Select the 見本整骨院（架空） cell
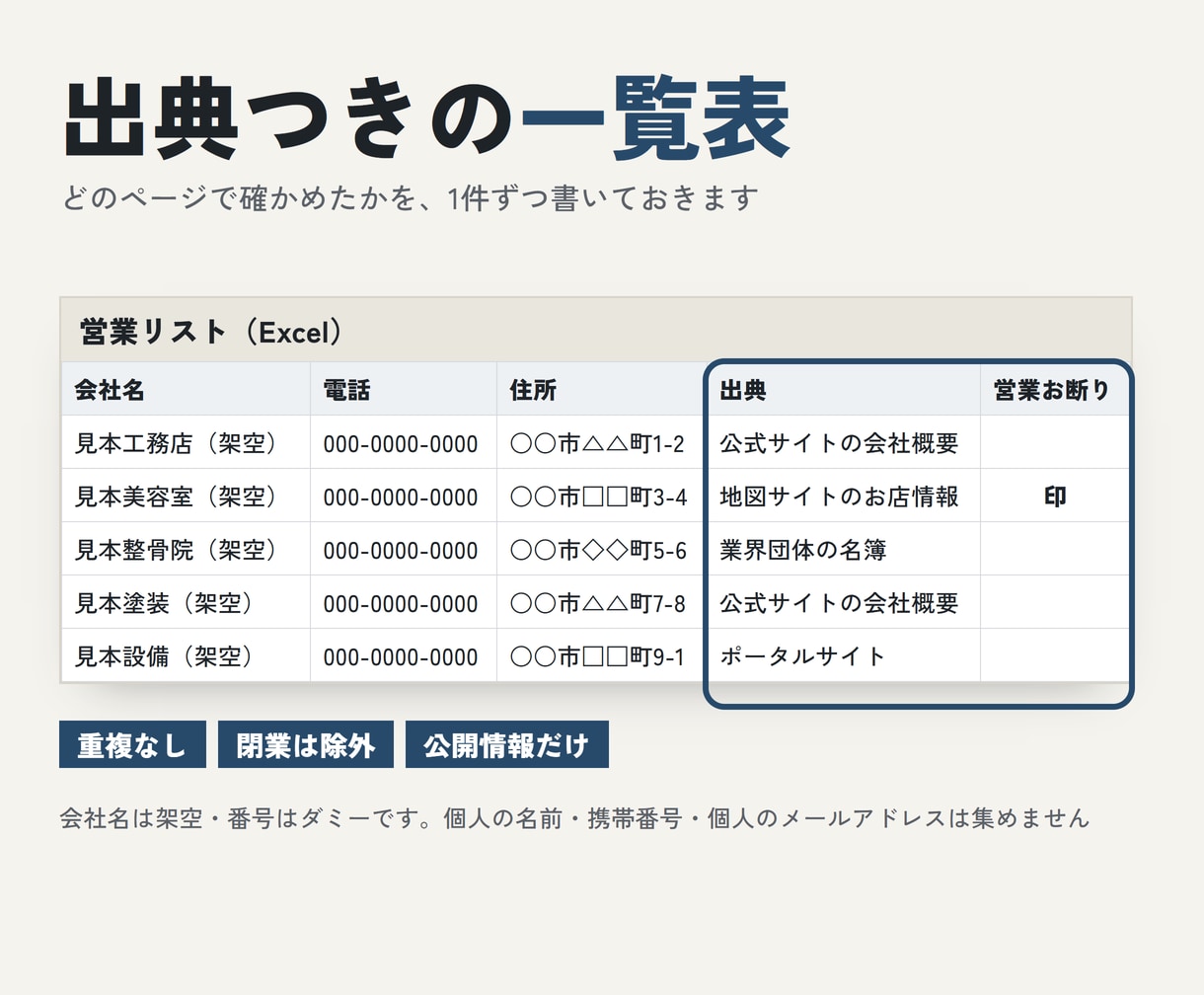The image size is (1204, 995). (186, 549)
